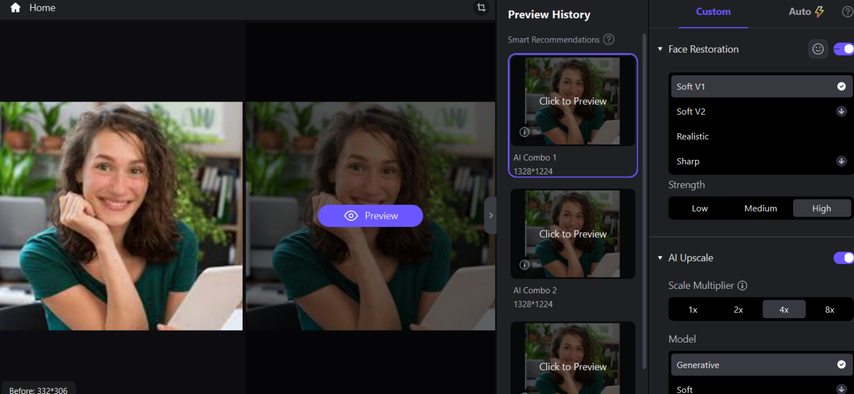Choose 1x scale multiplier
Viewport: 854px width, 394px height.
point(693,310)
